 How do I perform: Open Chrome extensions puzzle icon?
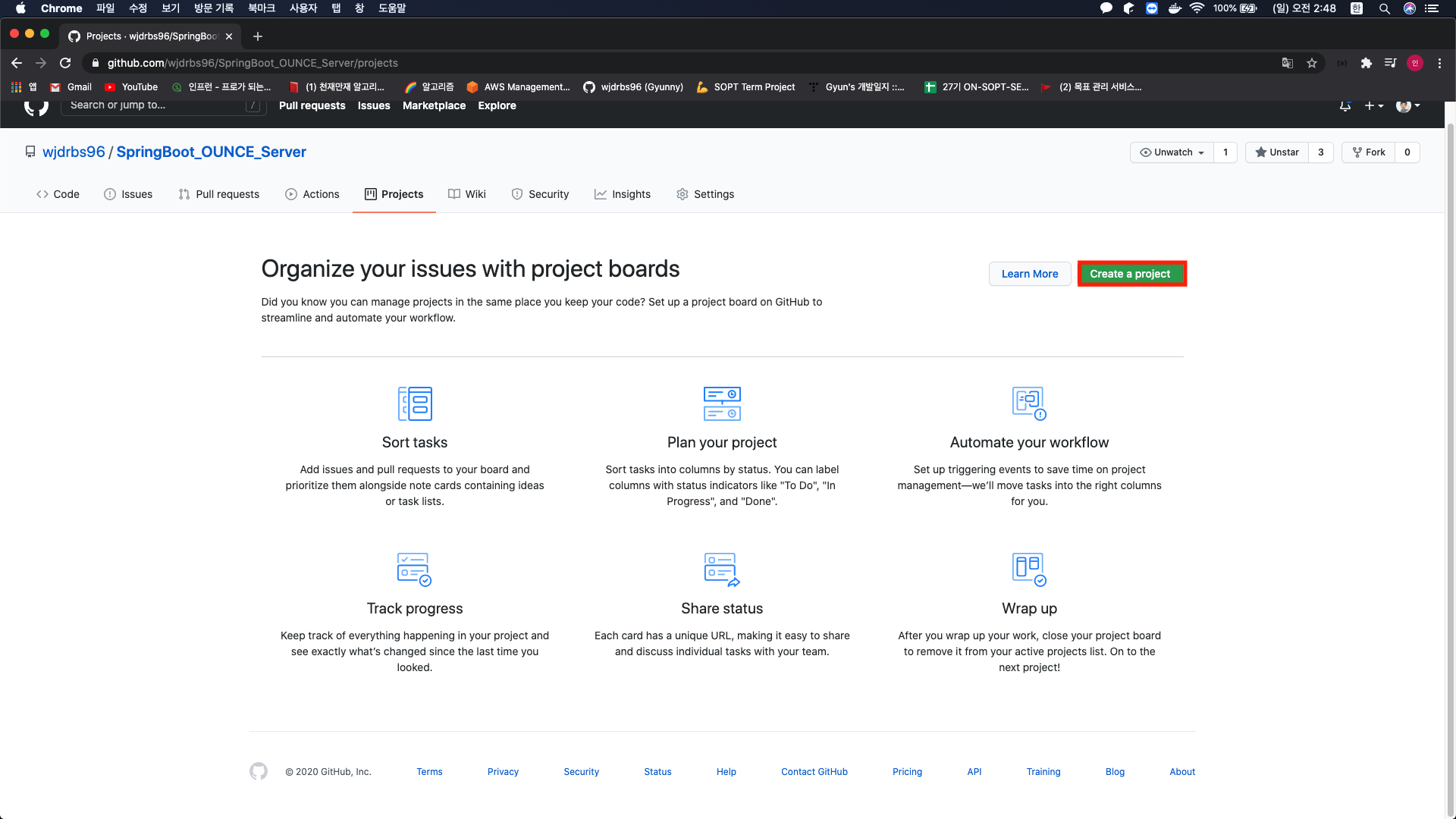click(1366, 63)
